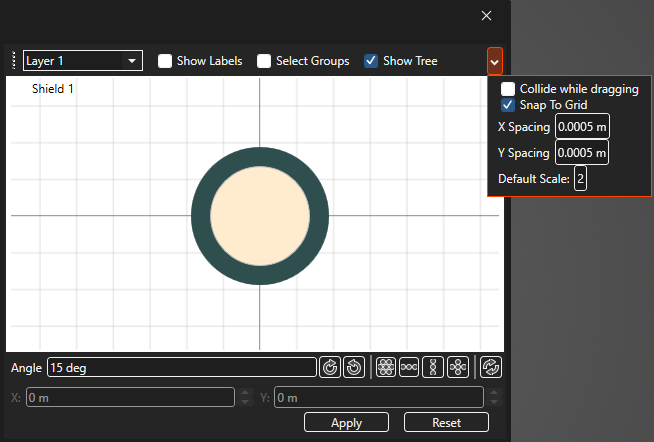Image resolution: width=654 pixels, height=442 pixels.
Task: Select the cream inner conductor circle
Action: (x=260, y=216)
